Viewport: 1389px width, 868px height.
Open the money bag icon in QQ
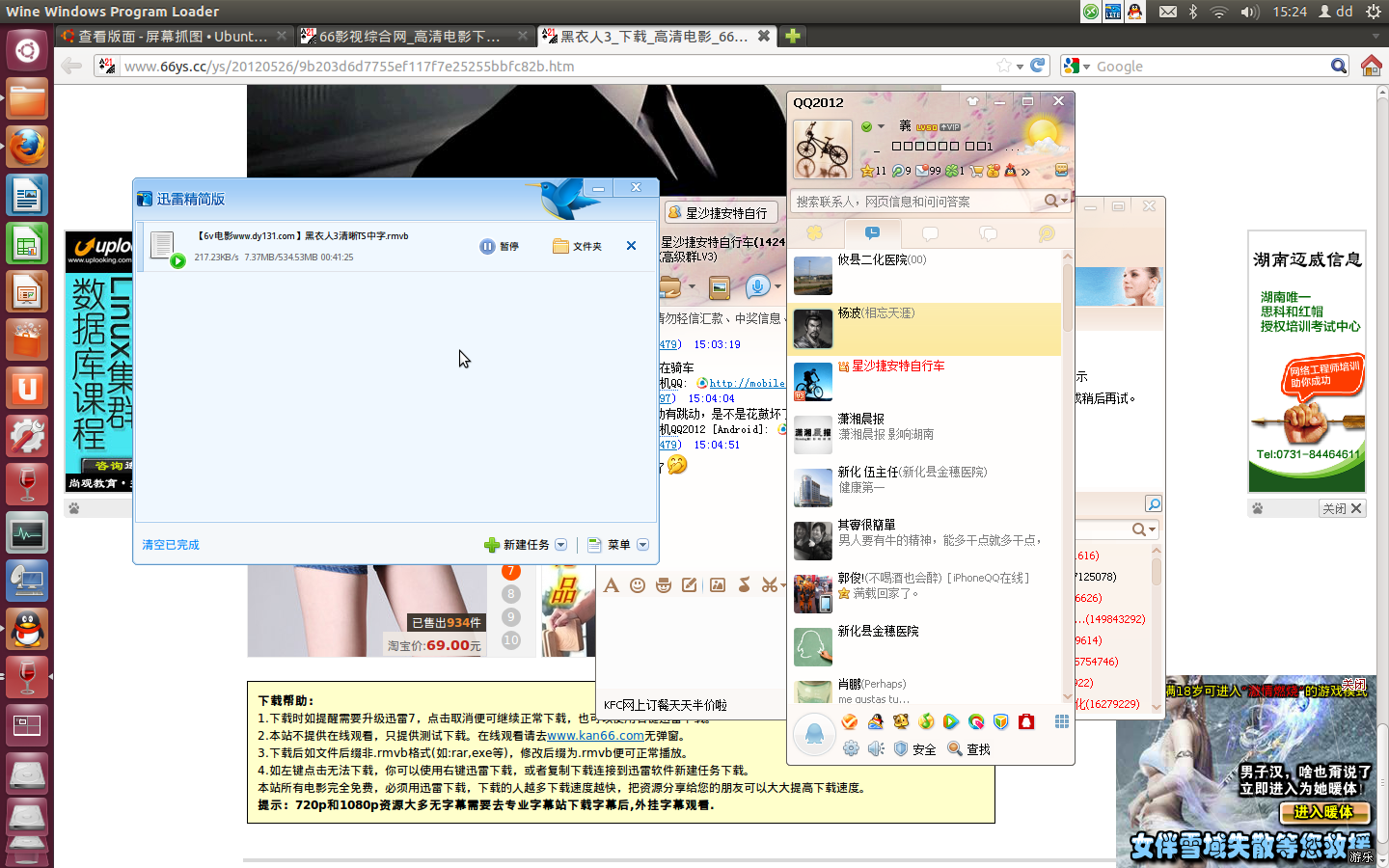coord(994,171)
